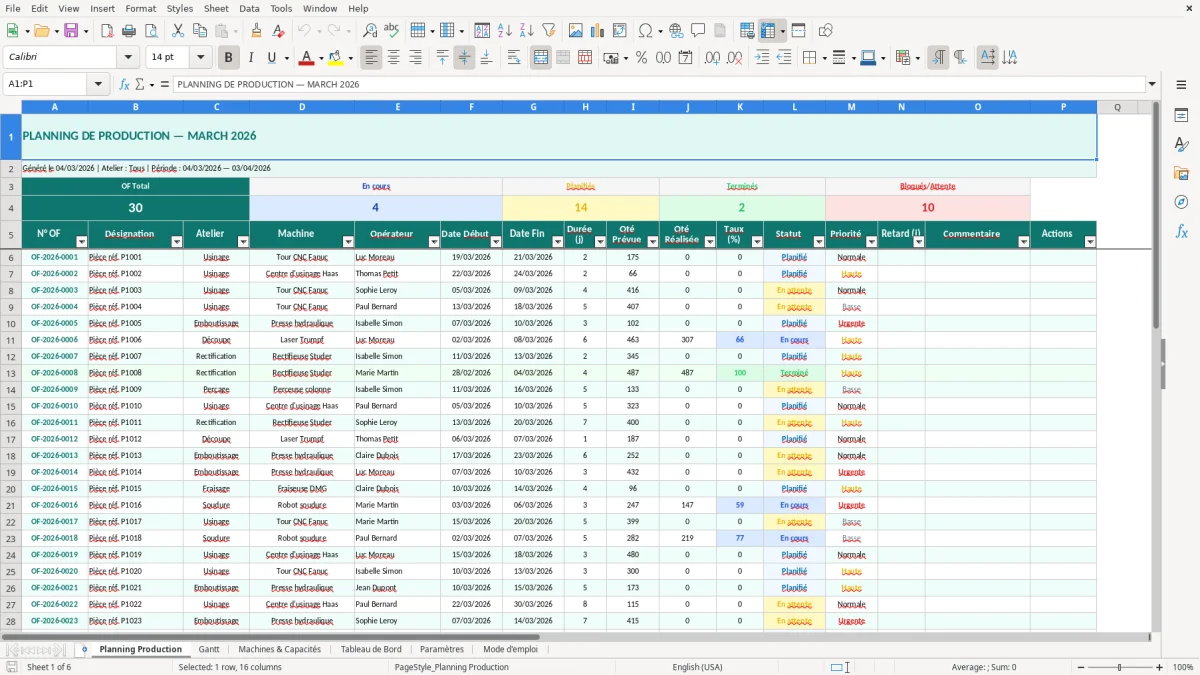Click the English (USA) language status
Image resolution: width=1200 pixels, height=675 pixels.
[697, 667]
